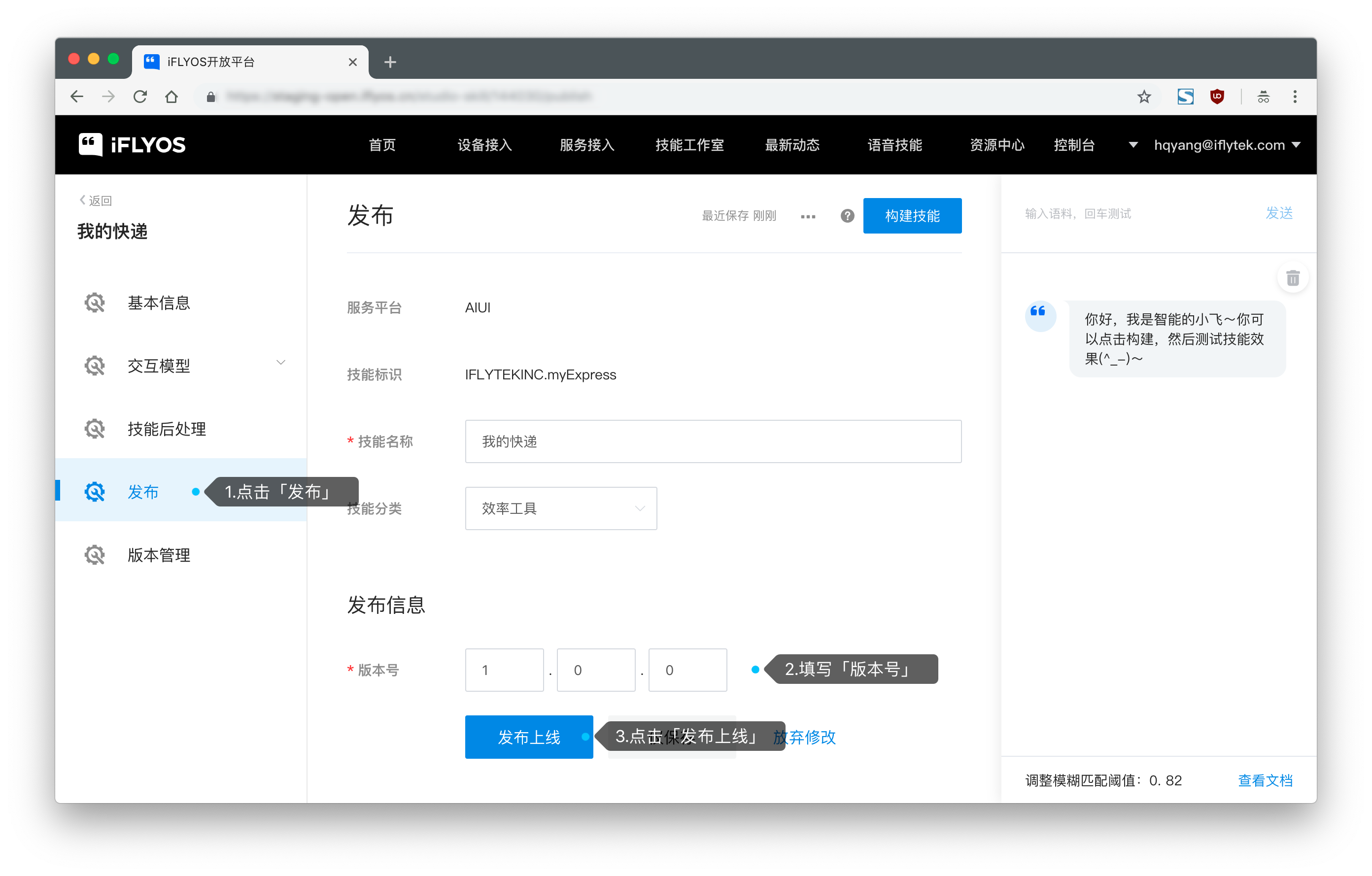
Task: Open 服务接入 navigation item
Action: tap(587, 145)
